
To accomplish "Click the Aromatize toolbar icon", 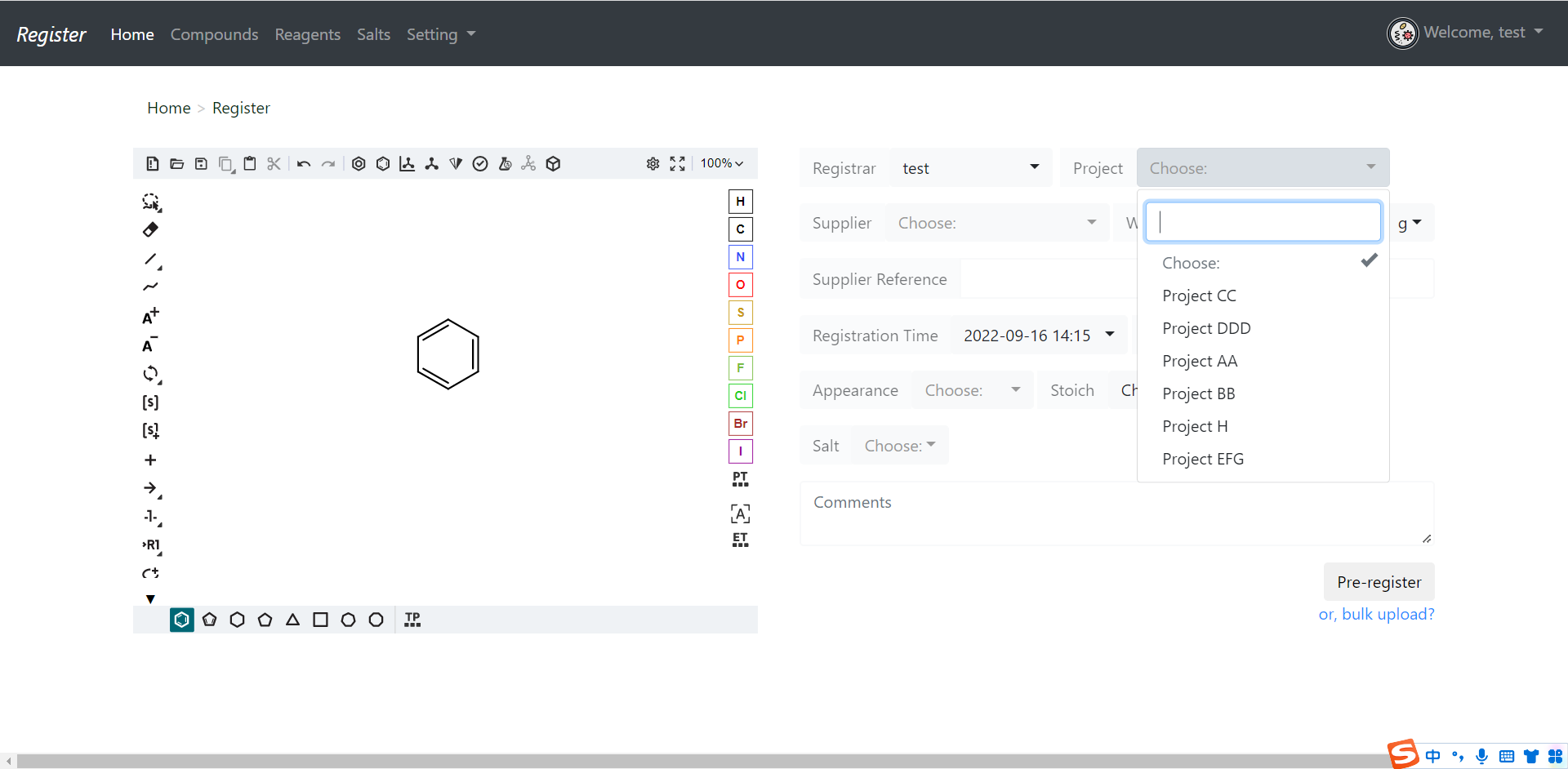I will pos(359,164).
